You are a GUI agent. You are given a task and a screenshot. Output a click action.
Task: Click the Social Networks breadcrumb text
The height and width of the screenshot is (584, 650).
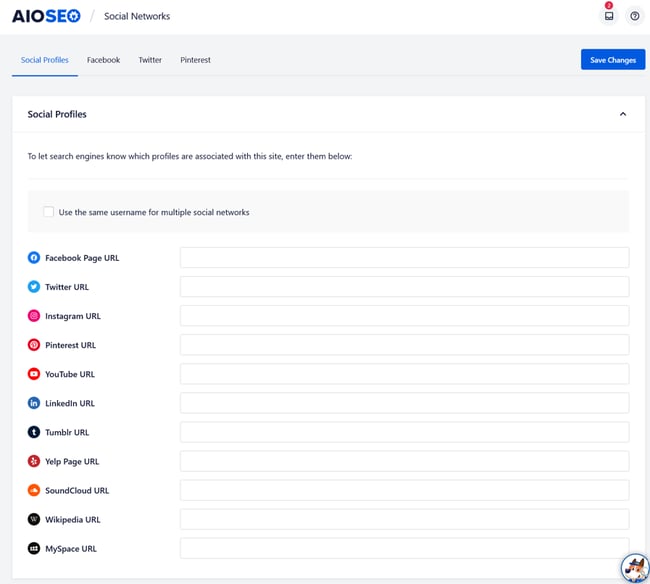point(137,16)
